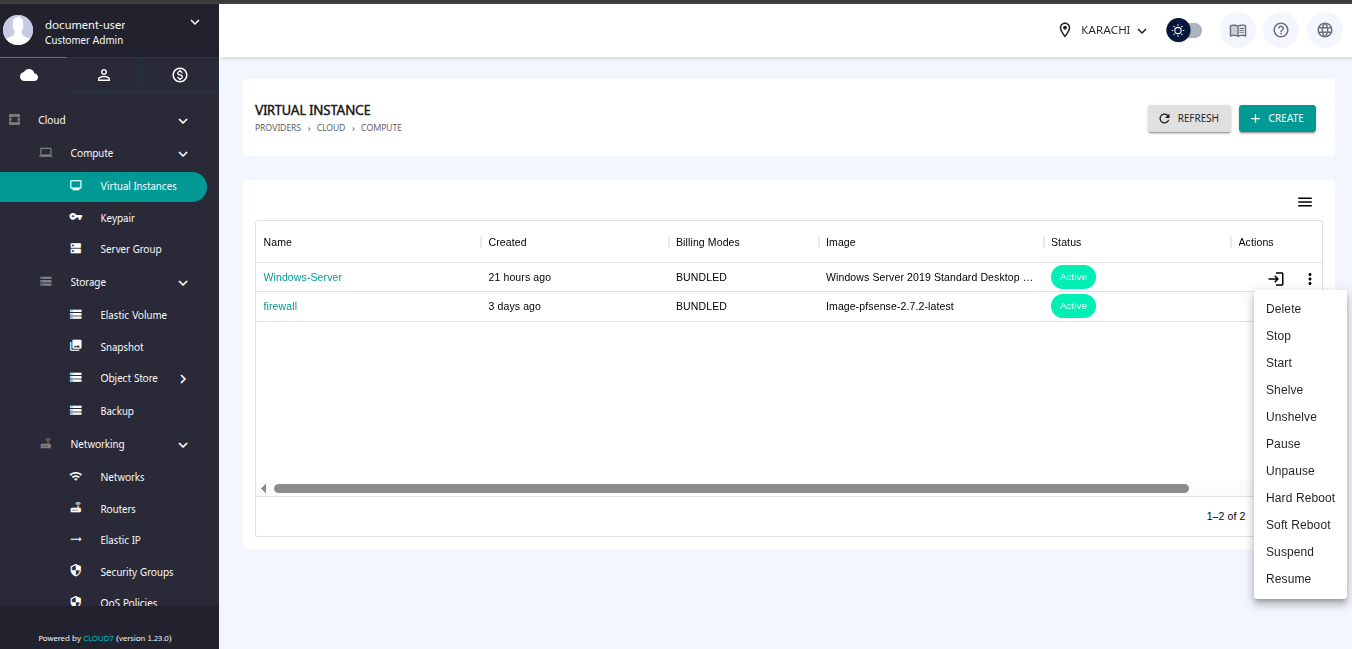Open the user profile icon tab

[104, 75]
